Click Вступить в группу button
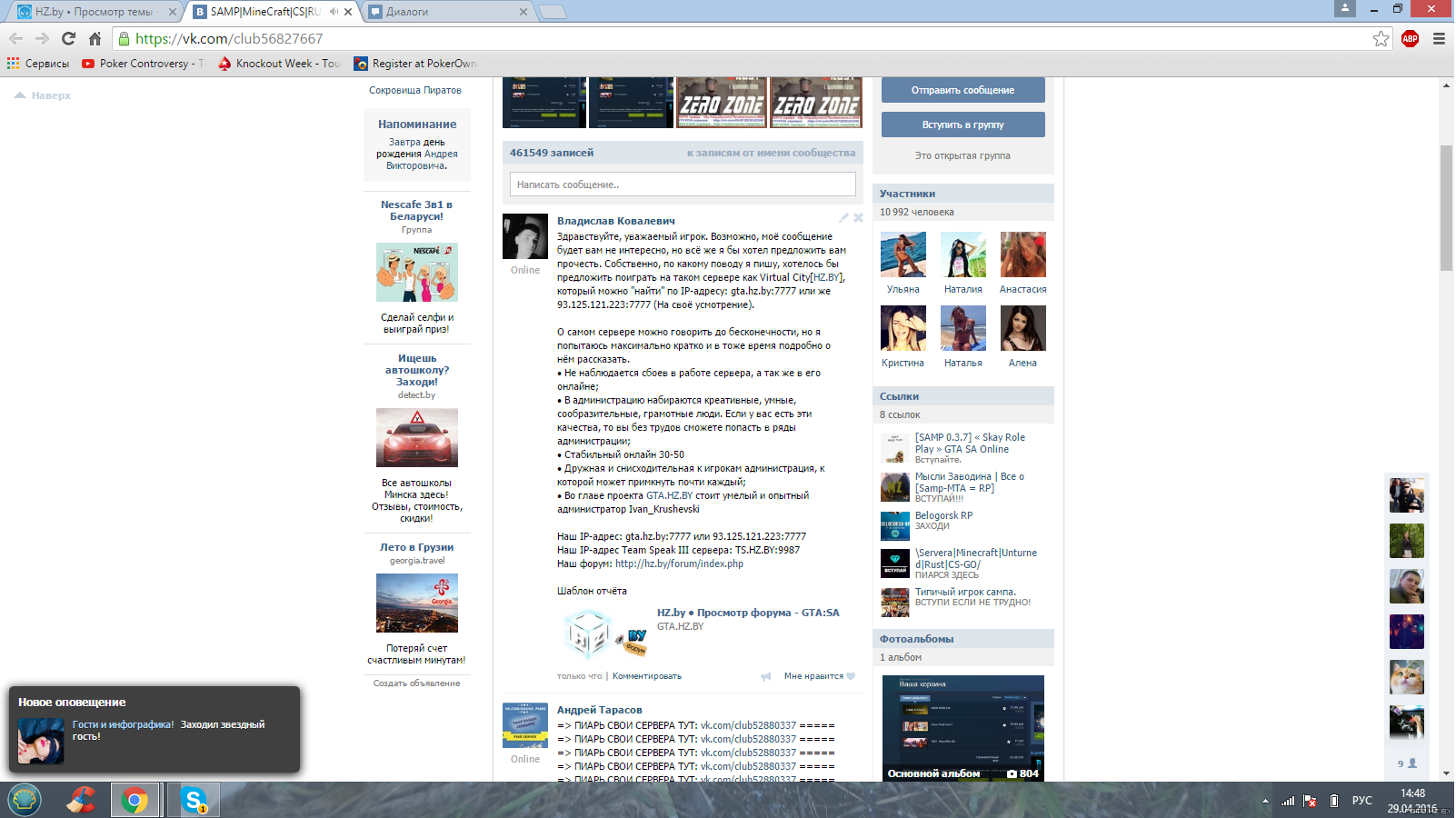The image size is (1456, 818). (962, 125)
